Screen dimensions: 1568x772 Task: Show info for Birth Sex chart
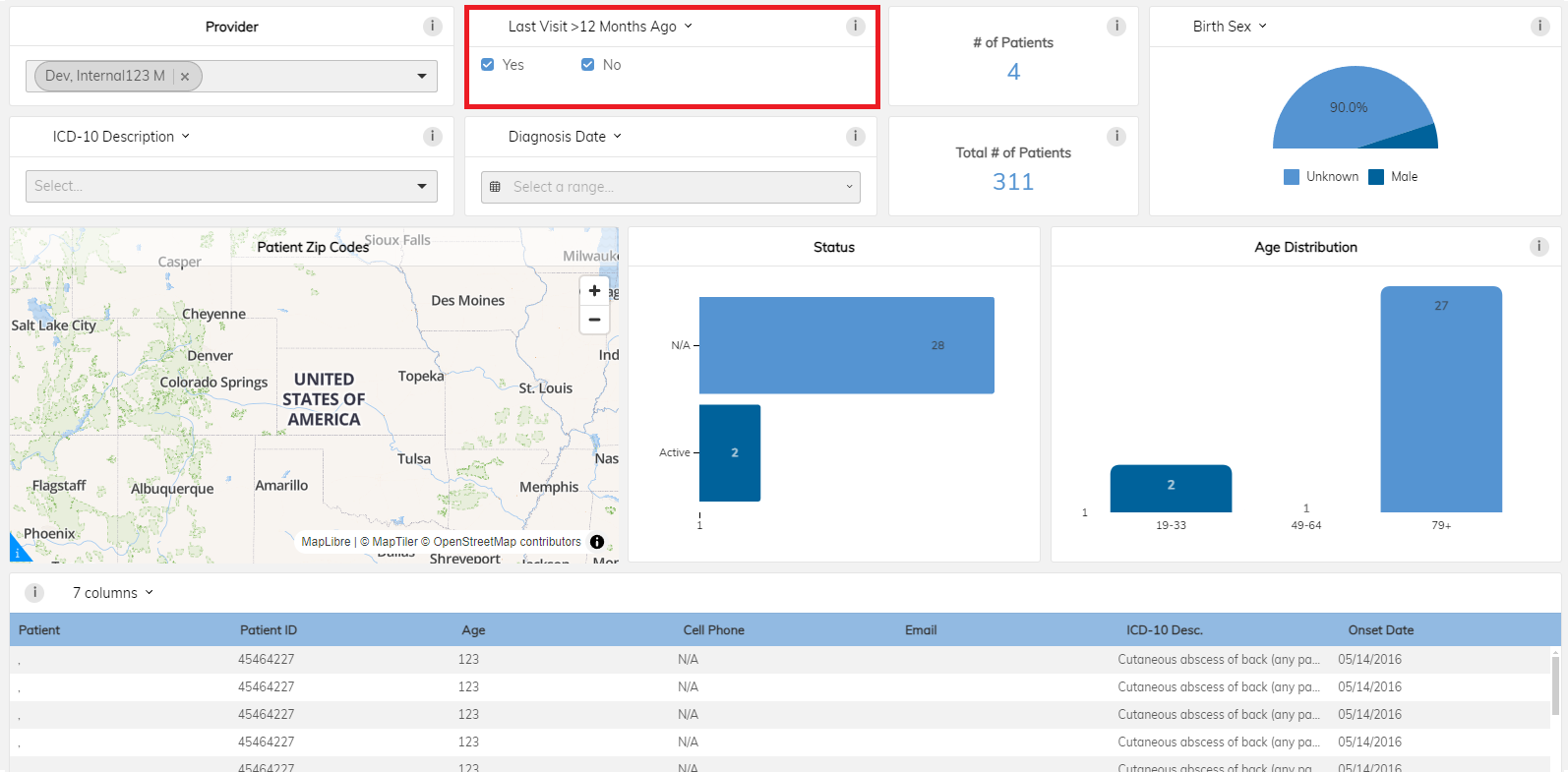[1540, 27]
